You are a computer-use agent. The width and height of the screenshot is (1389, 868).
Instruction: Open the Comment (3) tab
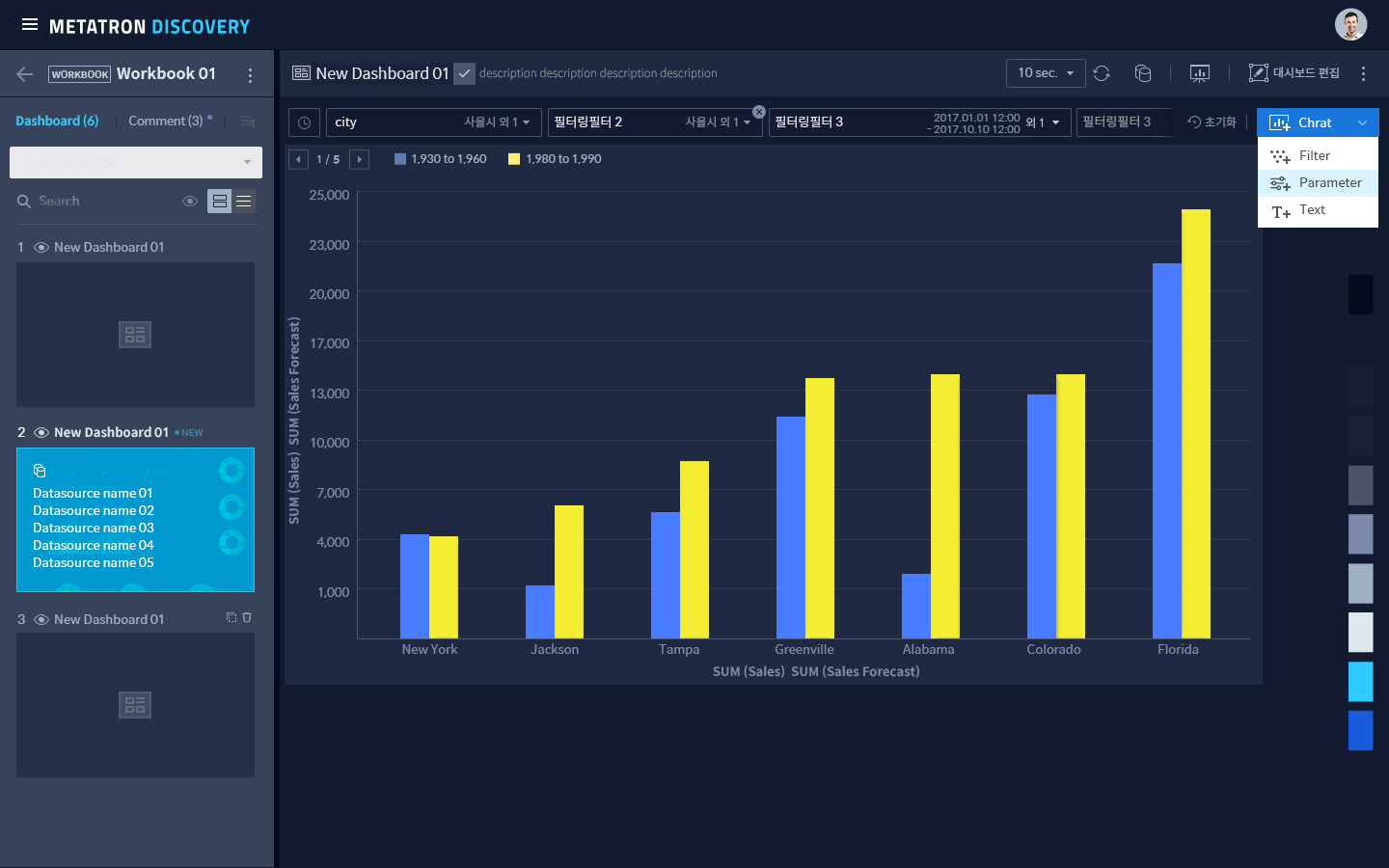pos(166,121)
